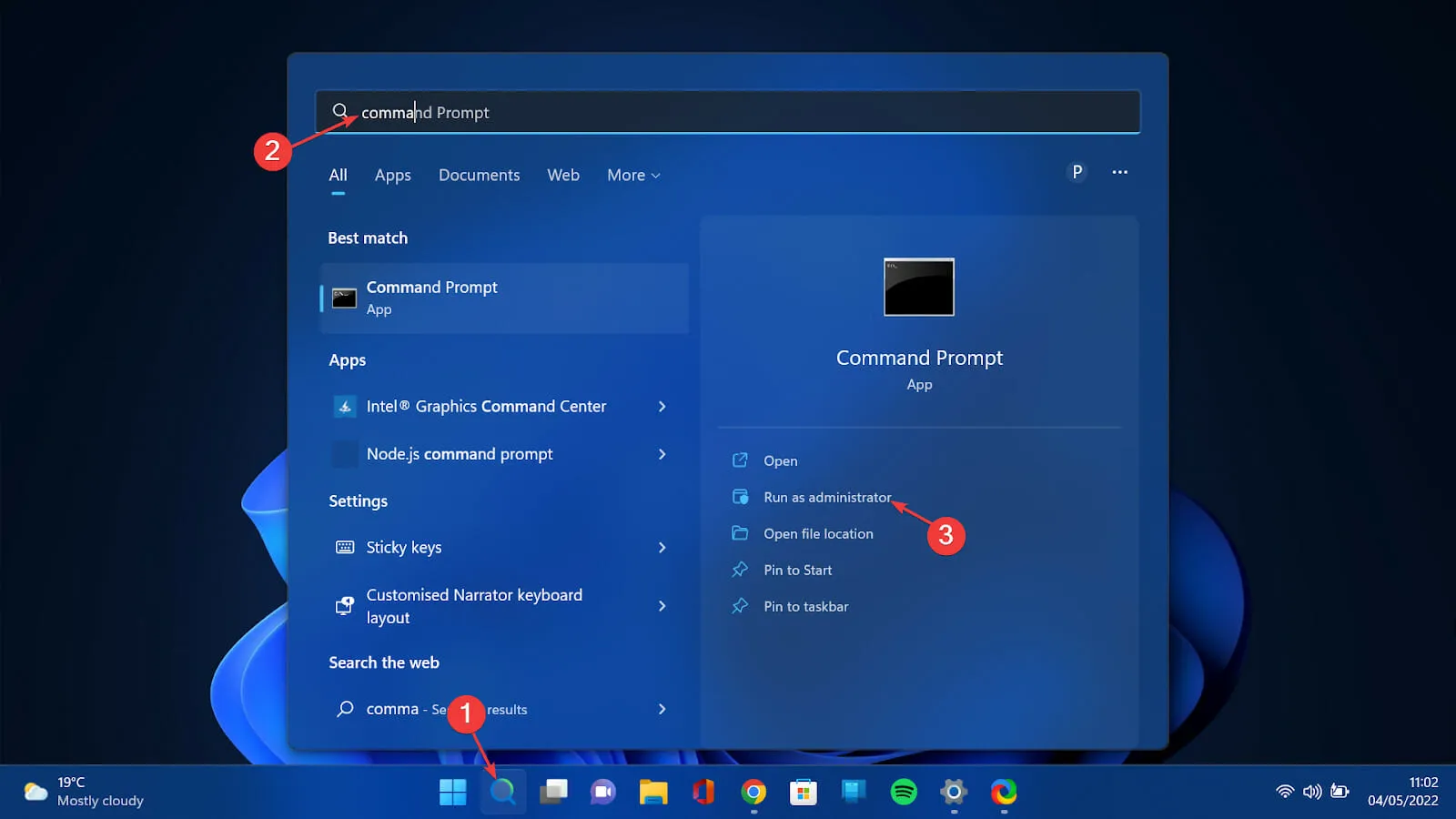Switch to the Documents filter tab
This screenshot has width=1456, height=819.
click(x=479, y=176)
